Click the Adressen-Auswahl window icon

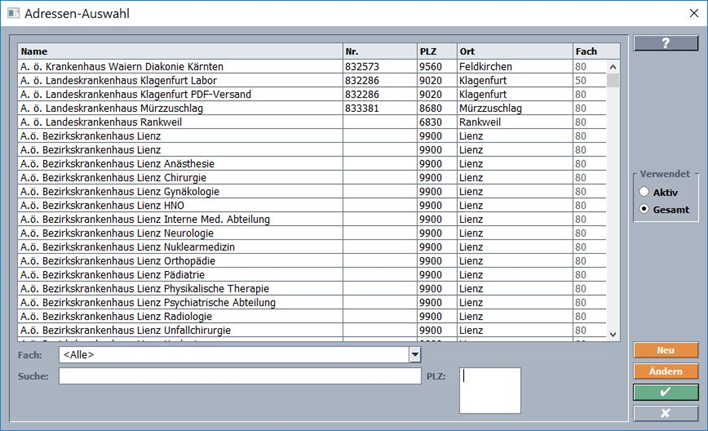pos(14,13)
